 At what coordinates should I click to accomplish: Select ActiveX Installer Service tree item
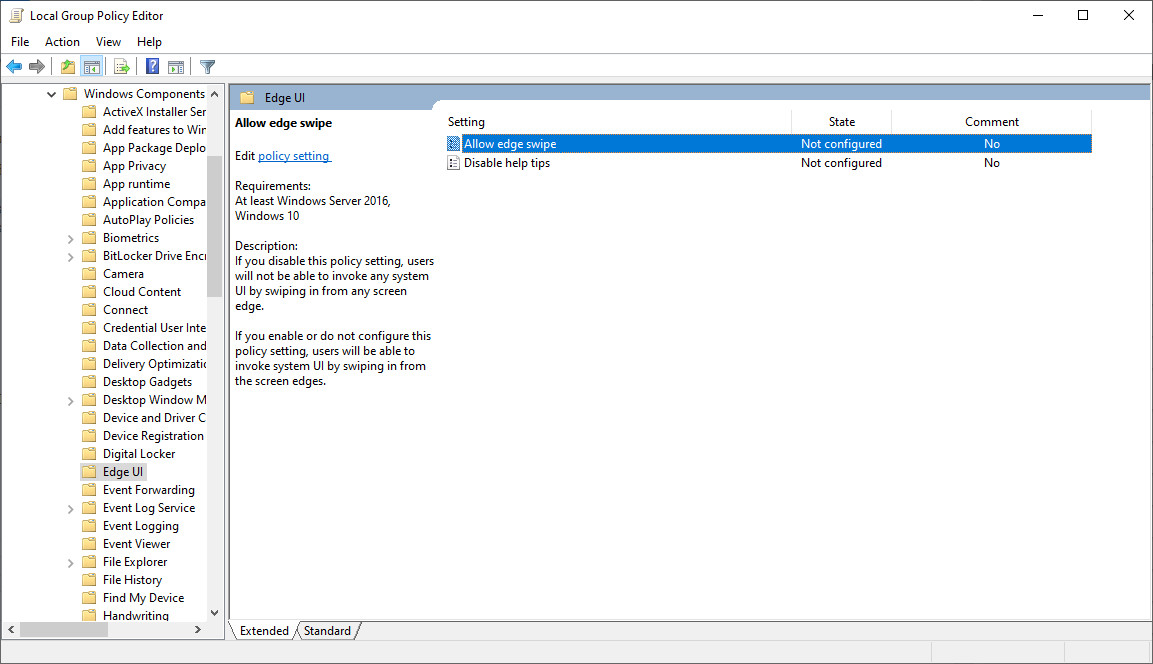click(154, 112)
